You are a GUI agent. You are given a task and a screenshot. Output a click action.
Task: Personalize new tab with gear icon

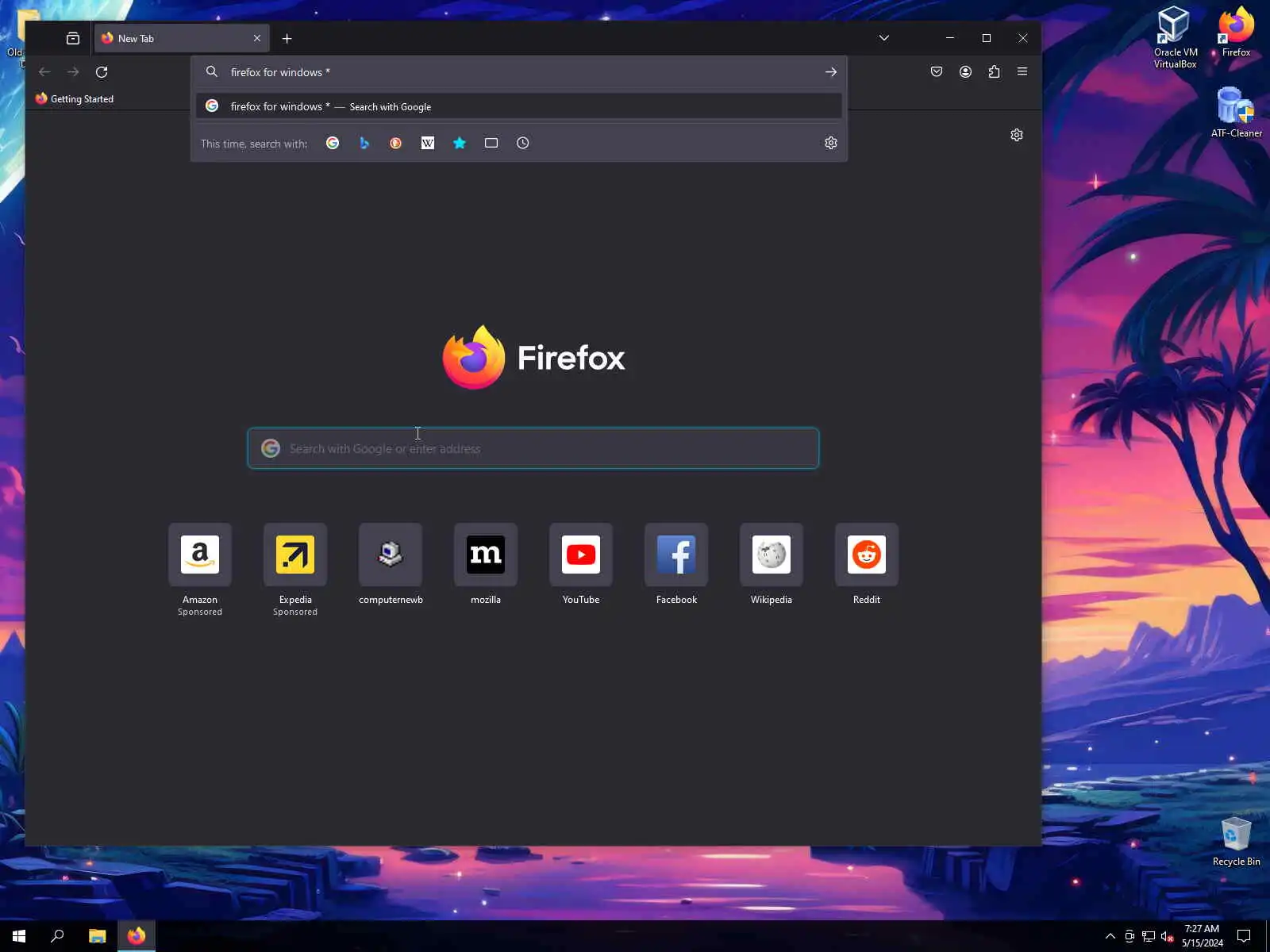tap(1017, 135)
